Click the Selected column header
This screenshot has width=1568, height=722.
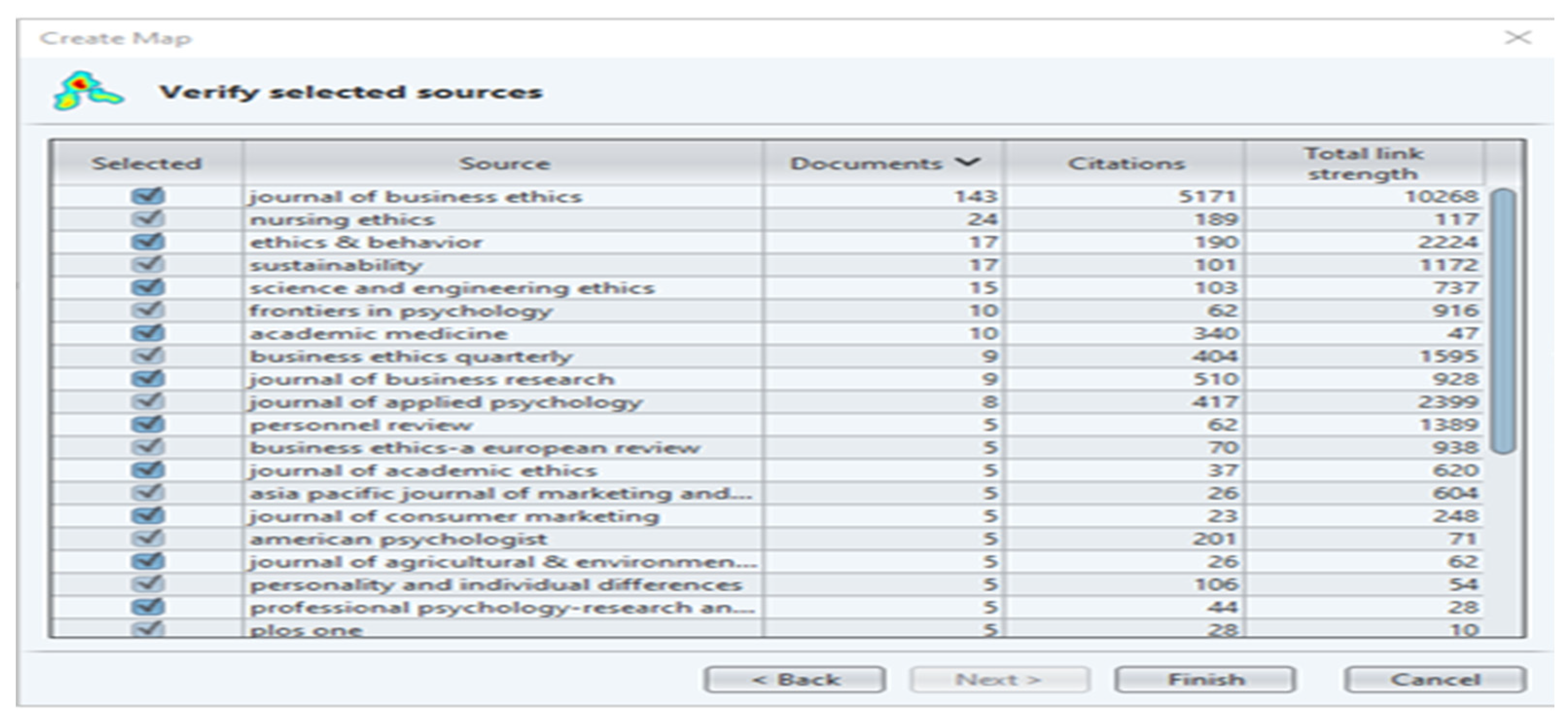point(146,163)
